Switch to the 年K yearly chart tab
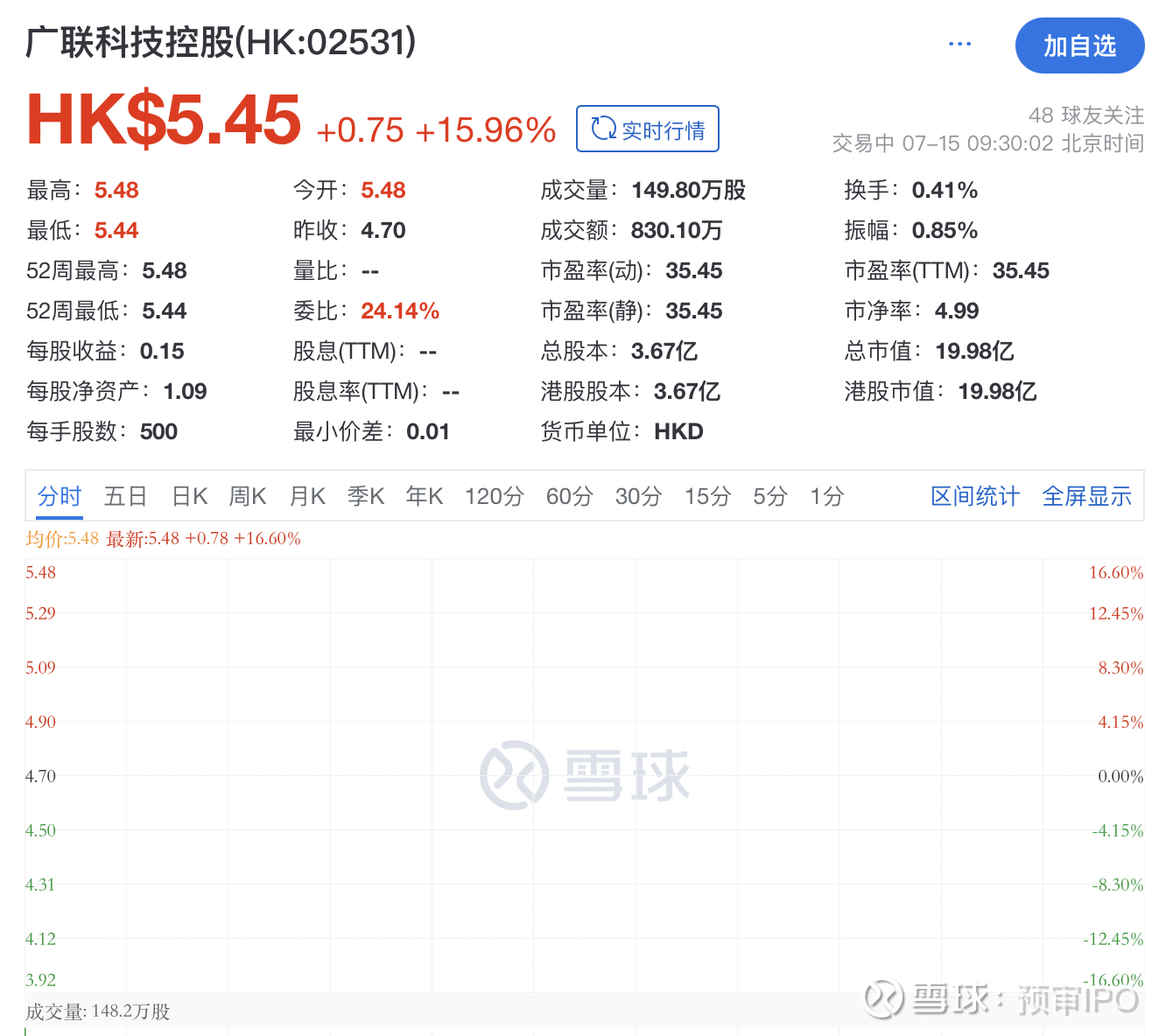 pos(425,496)
